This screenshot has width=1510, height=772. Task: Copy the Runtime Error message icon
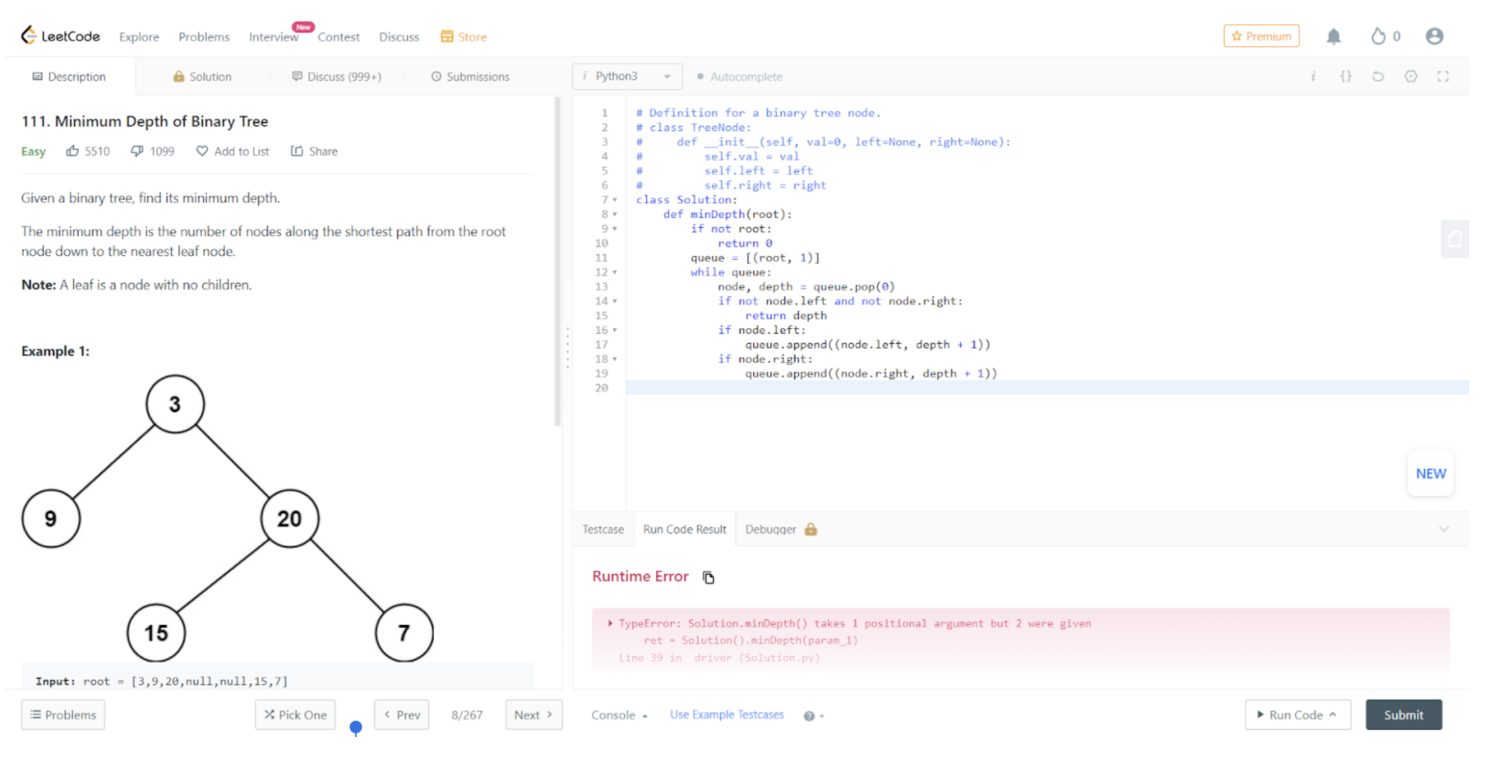pyautogui.click(x=709, y=577)
